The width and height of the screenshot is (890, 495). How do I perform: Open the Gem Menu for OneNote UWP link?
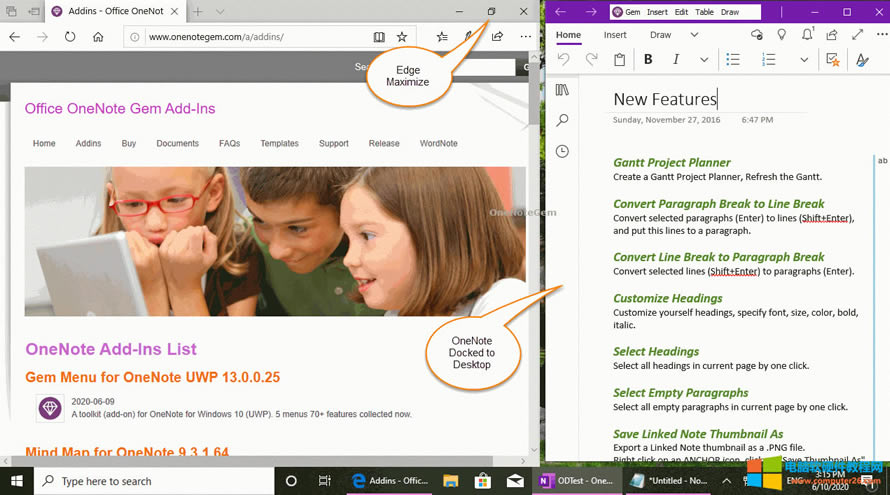pyautogui.click(x=152, y=377)
